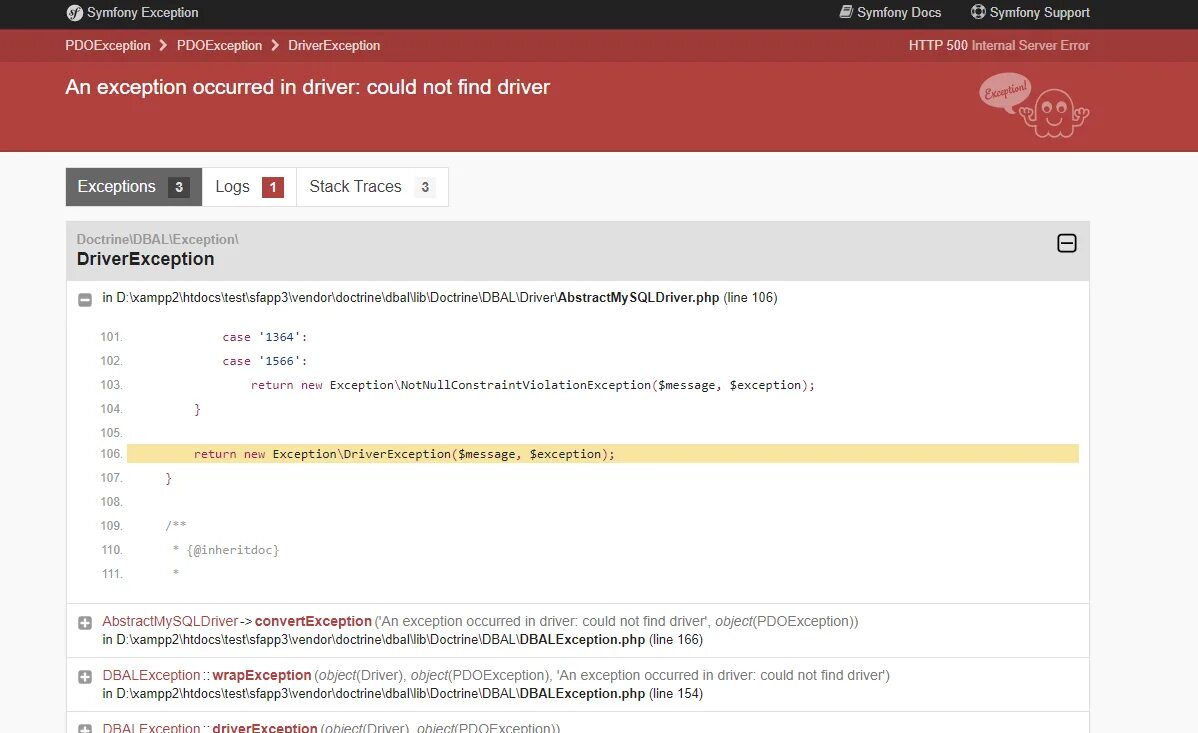
Task: Click code line 103 NotNullConstraintViolationException
Action: pos(533,385)
